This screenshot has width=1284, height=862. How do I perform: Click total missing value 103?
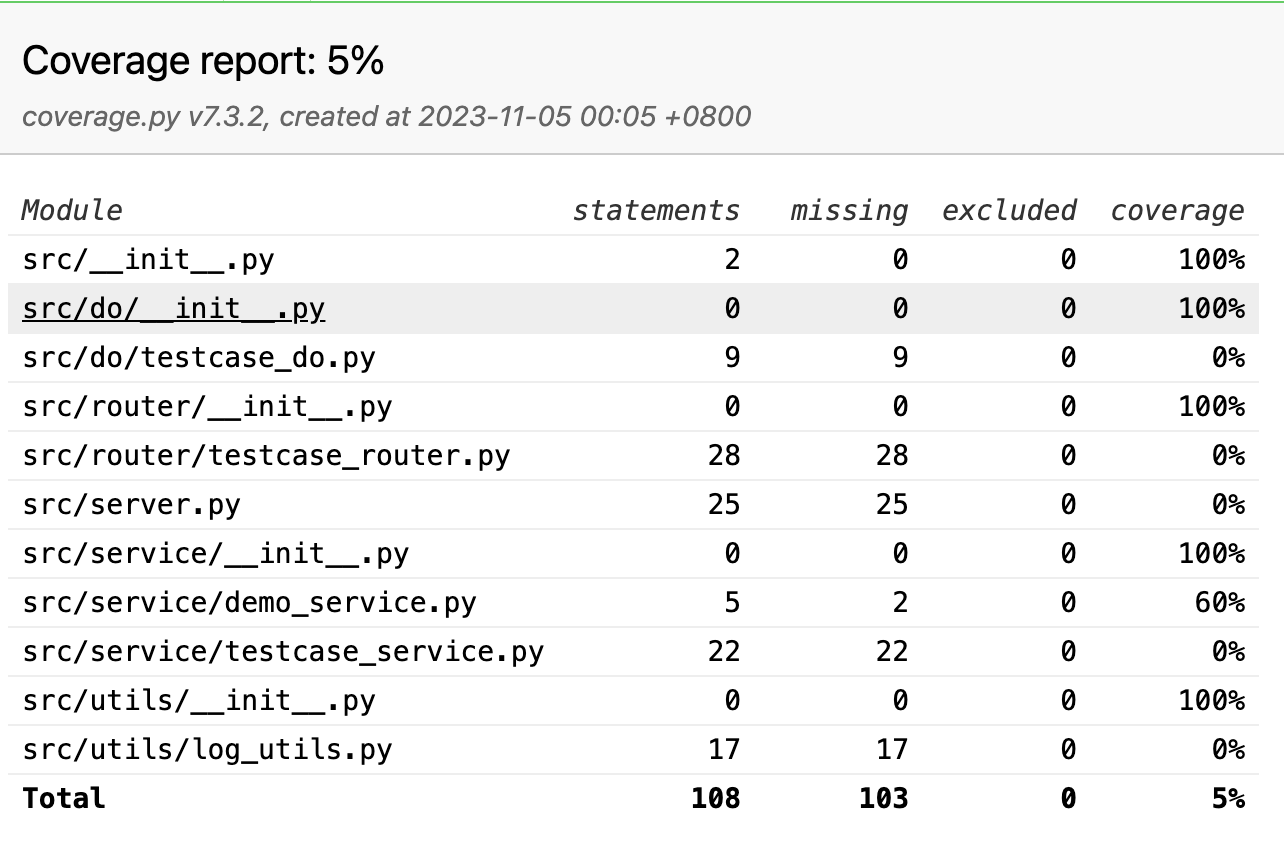(883, 798)
